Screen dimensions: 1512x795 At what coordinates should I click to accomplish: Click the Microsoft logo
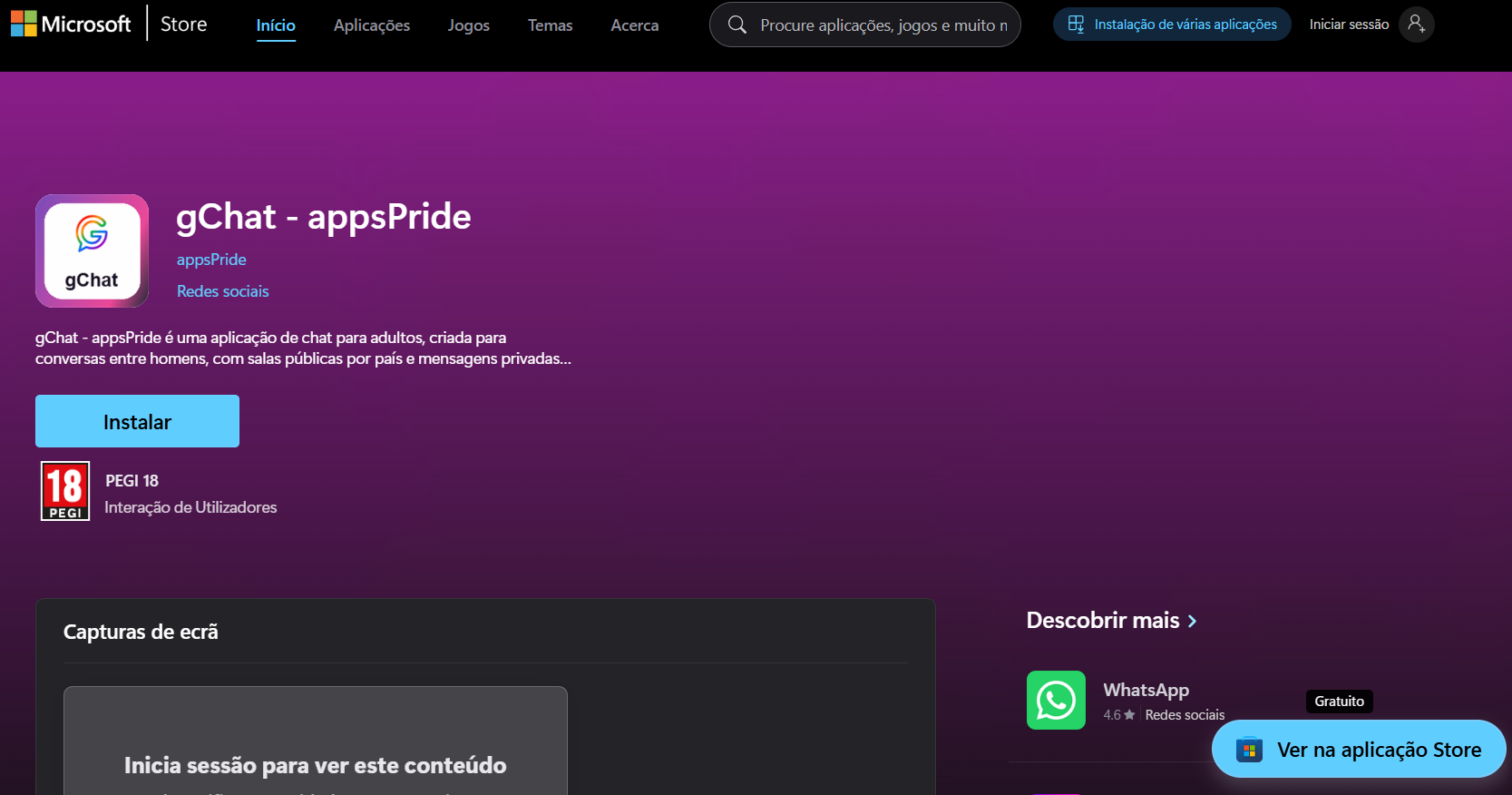click(71, 24)
